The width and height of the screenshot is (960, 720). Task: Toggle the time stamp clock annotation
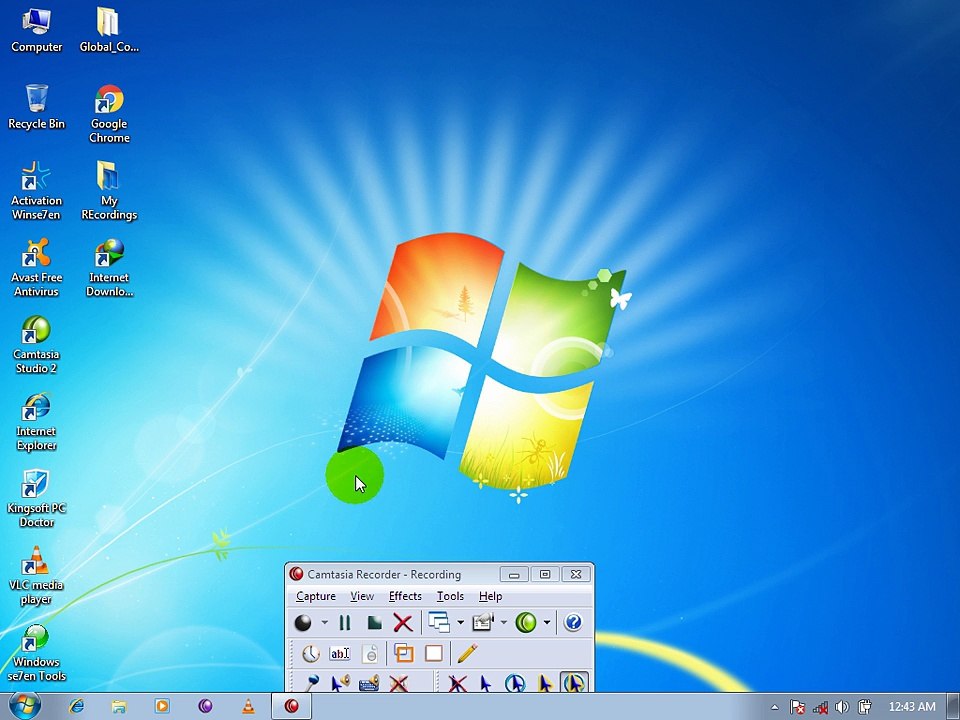(311, 653)
